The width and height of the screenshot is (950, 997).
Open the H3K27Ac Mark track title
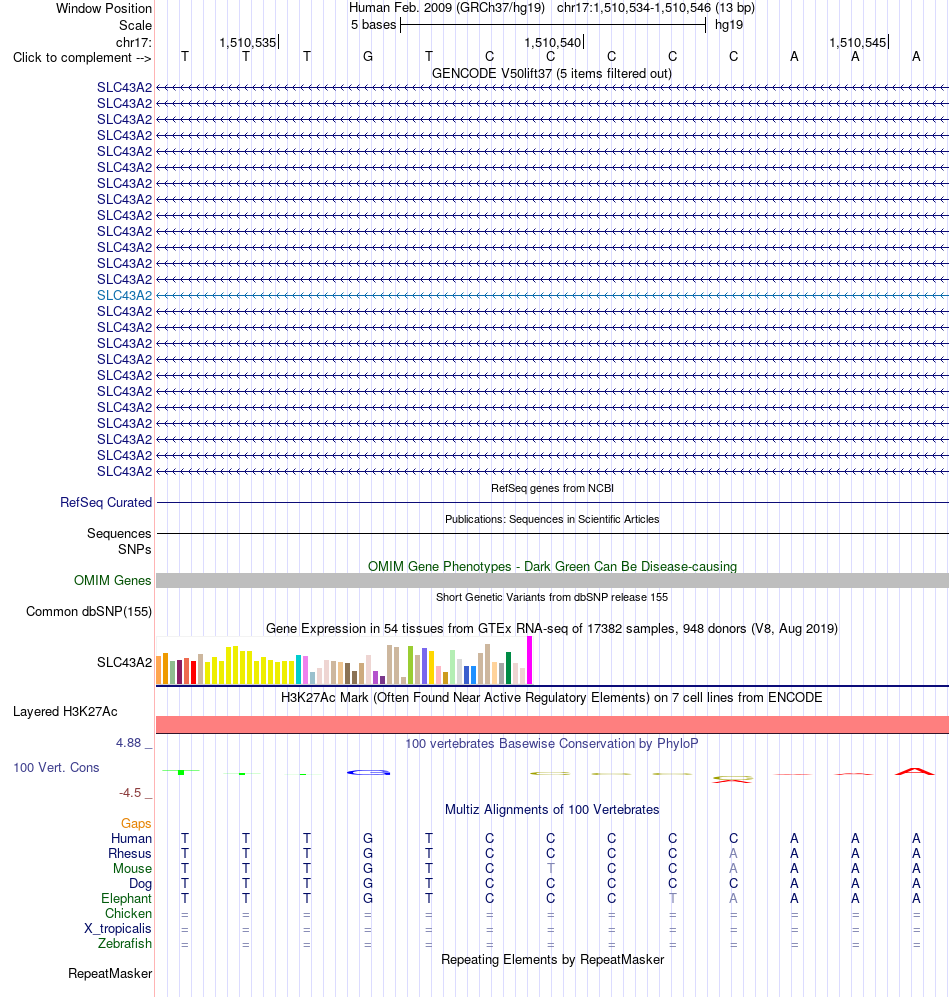tap(551, 698)
